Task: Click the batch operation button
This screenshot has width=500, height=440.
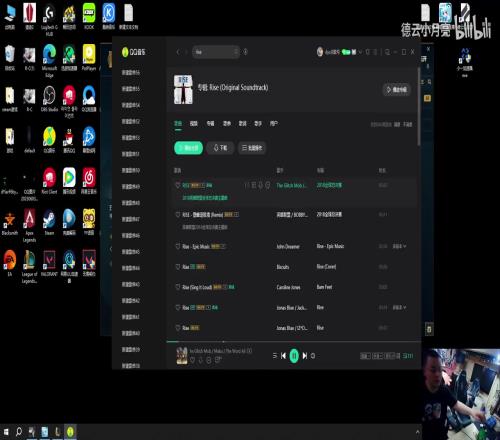Action: 252,148
